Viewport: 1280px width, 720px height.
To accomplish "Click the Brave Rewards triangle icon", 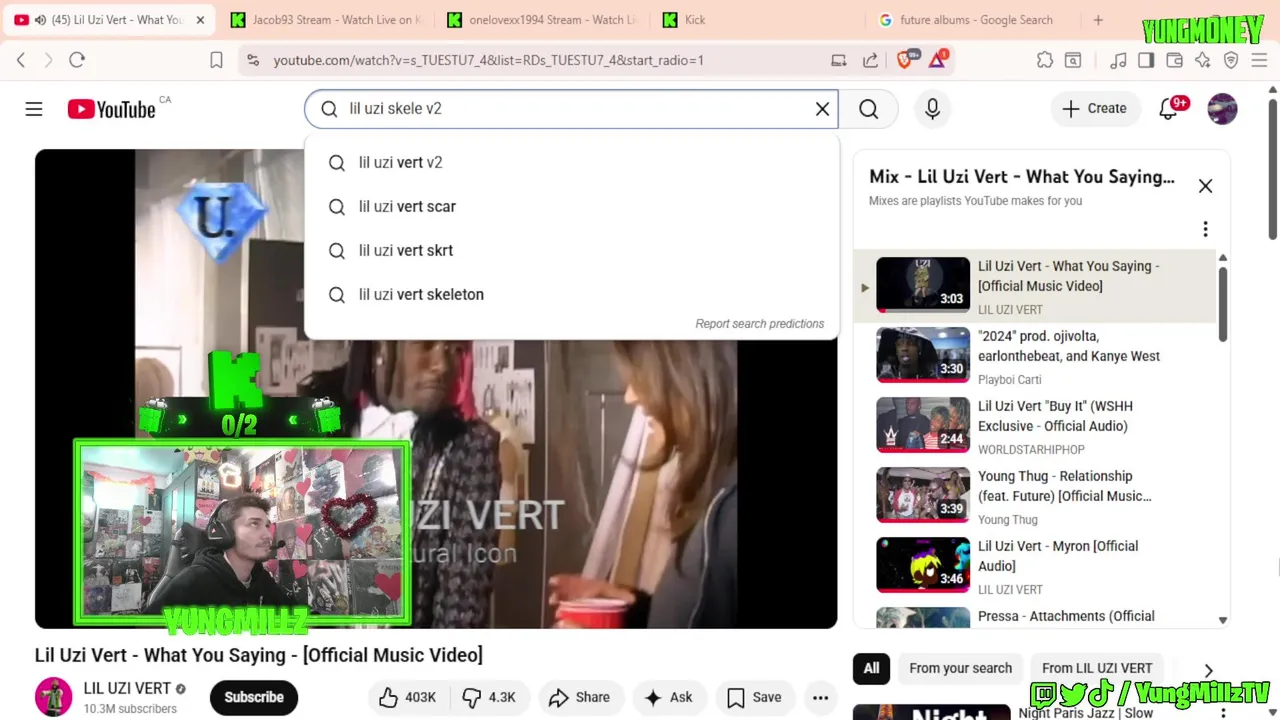I will point(938,59).
